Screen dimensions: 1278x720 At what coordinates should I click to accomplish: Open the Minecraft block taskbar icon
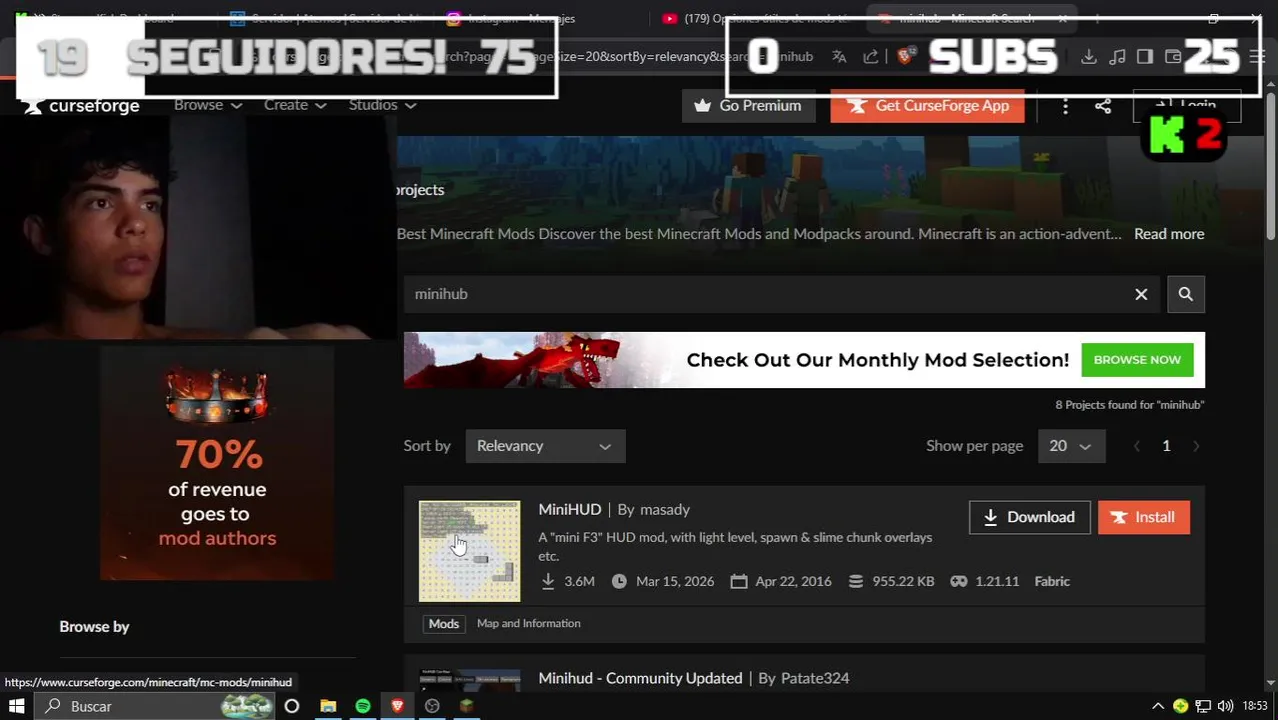click(x=466, y=706)
